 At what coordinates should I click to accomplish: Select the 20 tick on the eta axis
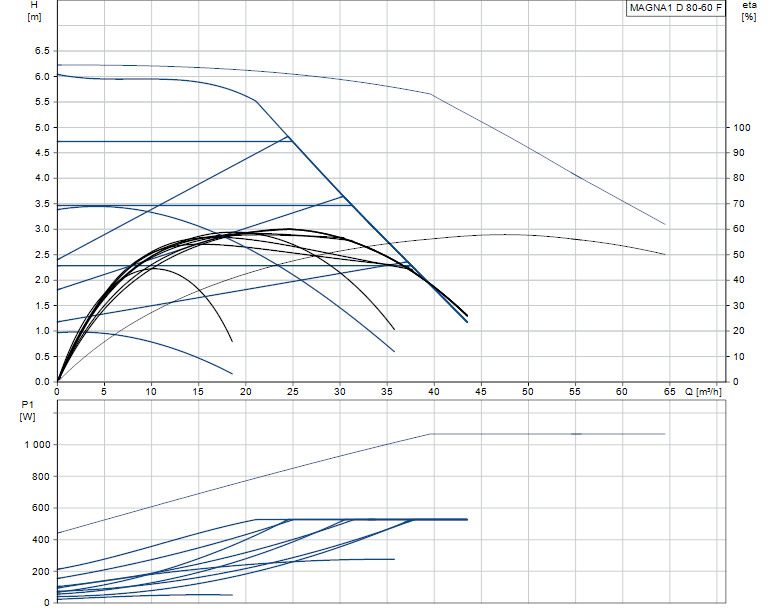tap(738, 331)
